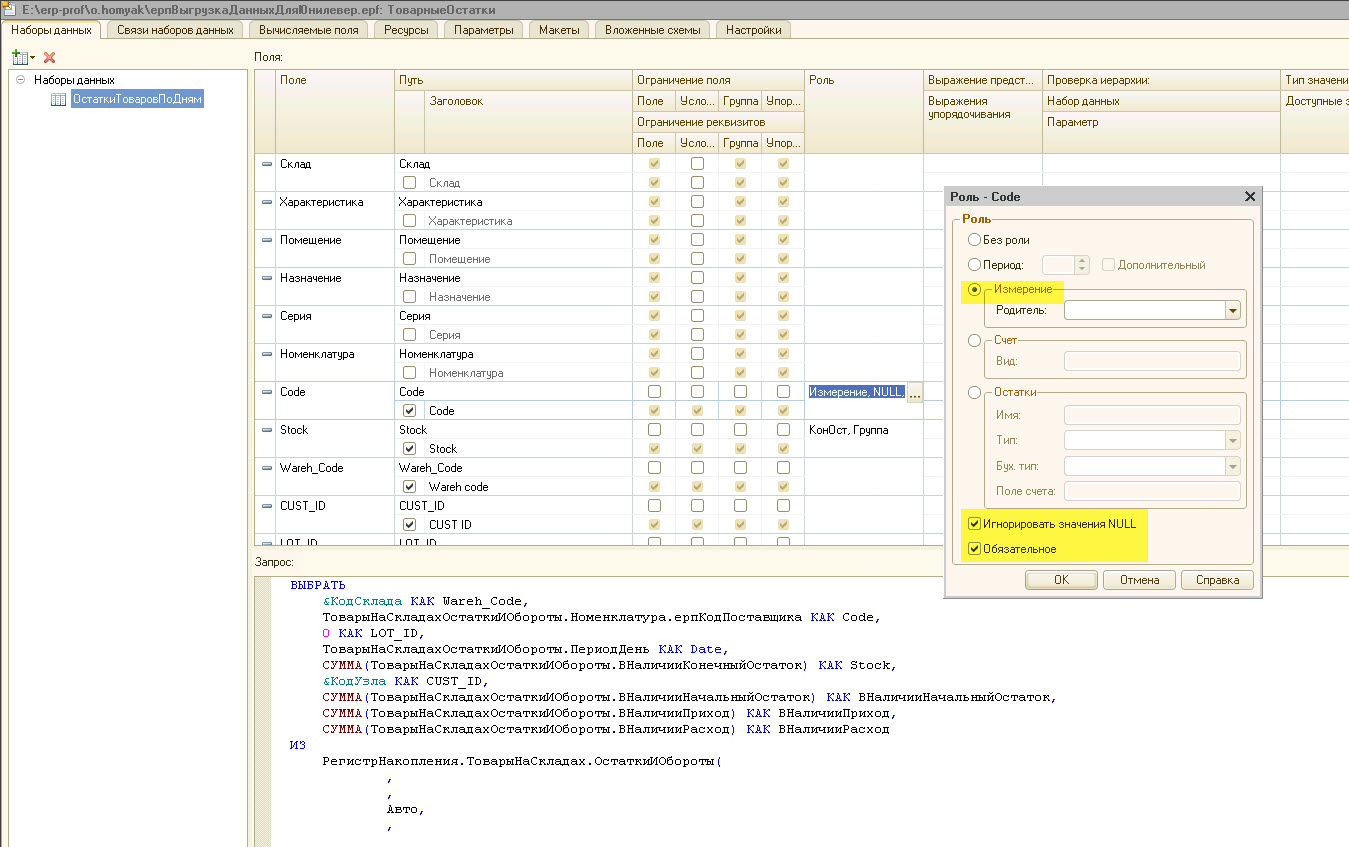Select ОстаткиТоваровПоДням data set in tree
Screen dimensions: 1349x847
coord(137,99)
